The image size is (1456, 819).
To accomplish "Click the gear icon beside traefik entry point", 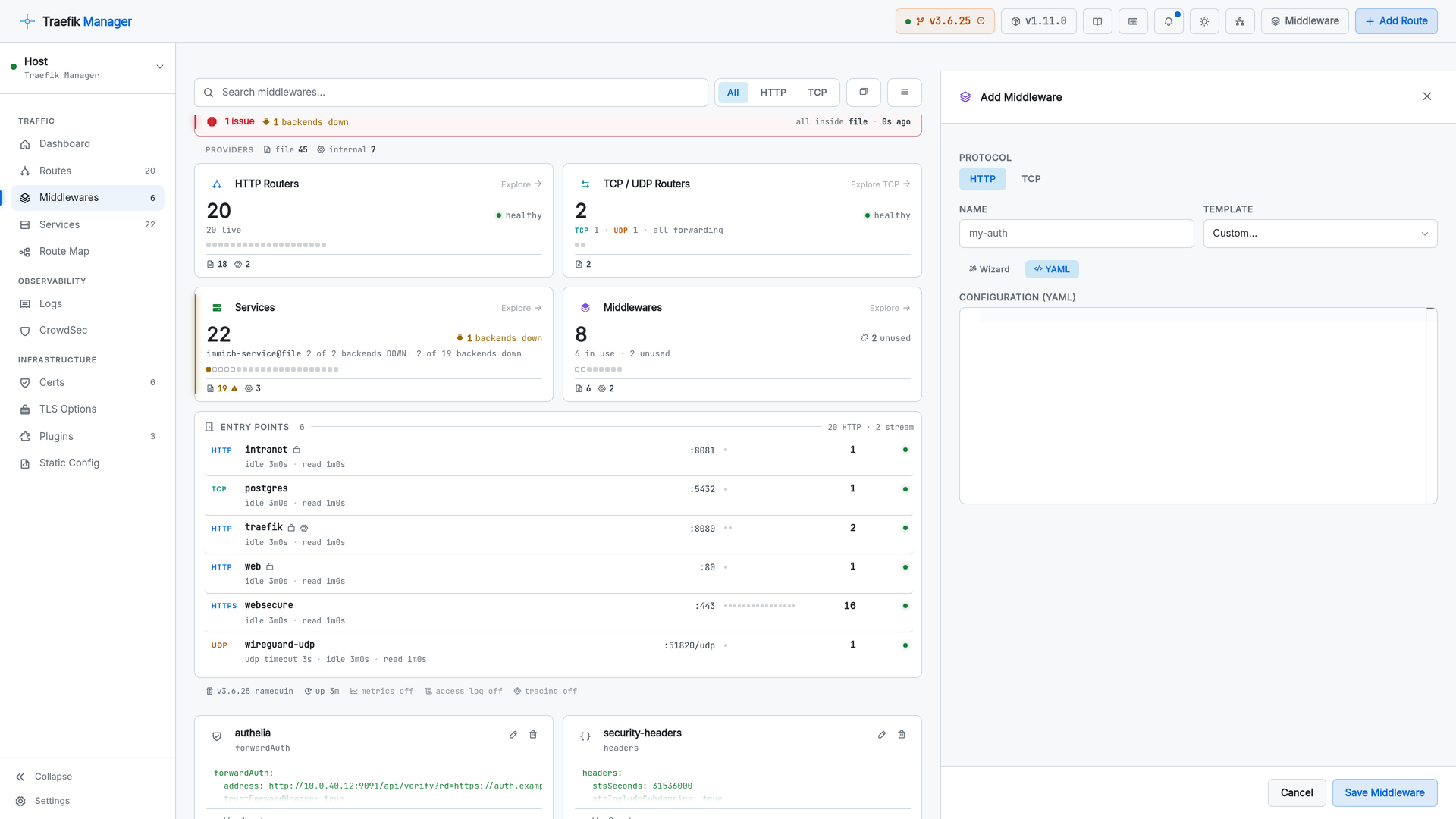I will (304, 528).
